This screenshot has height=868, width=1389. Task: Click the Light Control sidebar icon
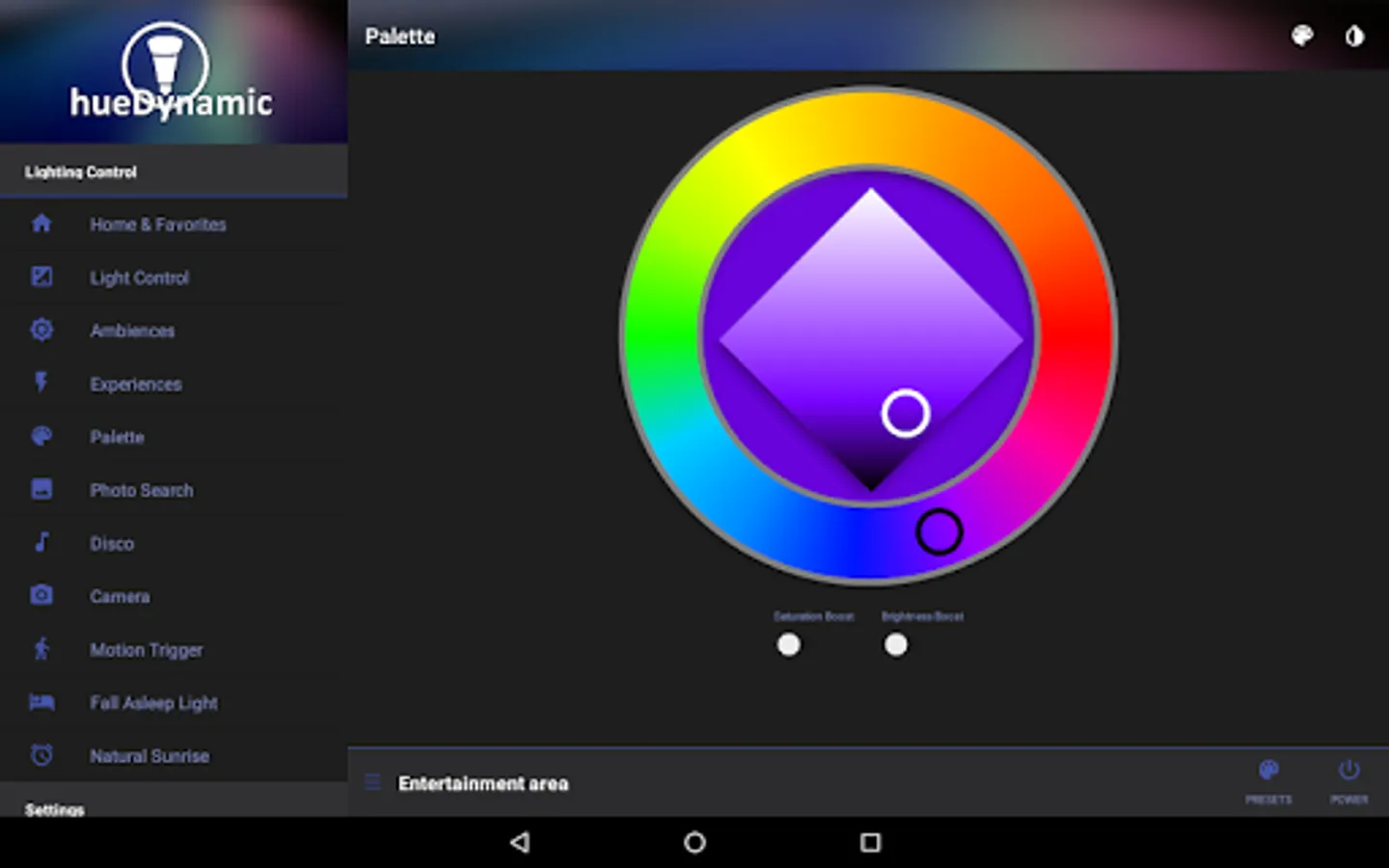[x=41, y=277]
